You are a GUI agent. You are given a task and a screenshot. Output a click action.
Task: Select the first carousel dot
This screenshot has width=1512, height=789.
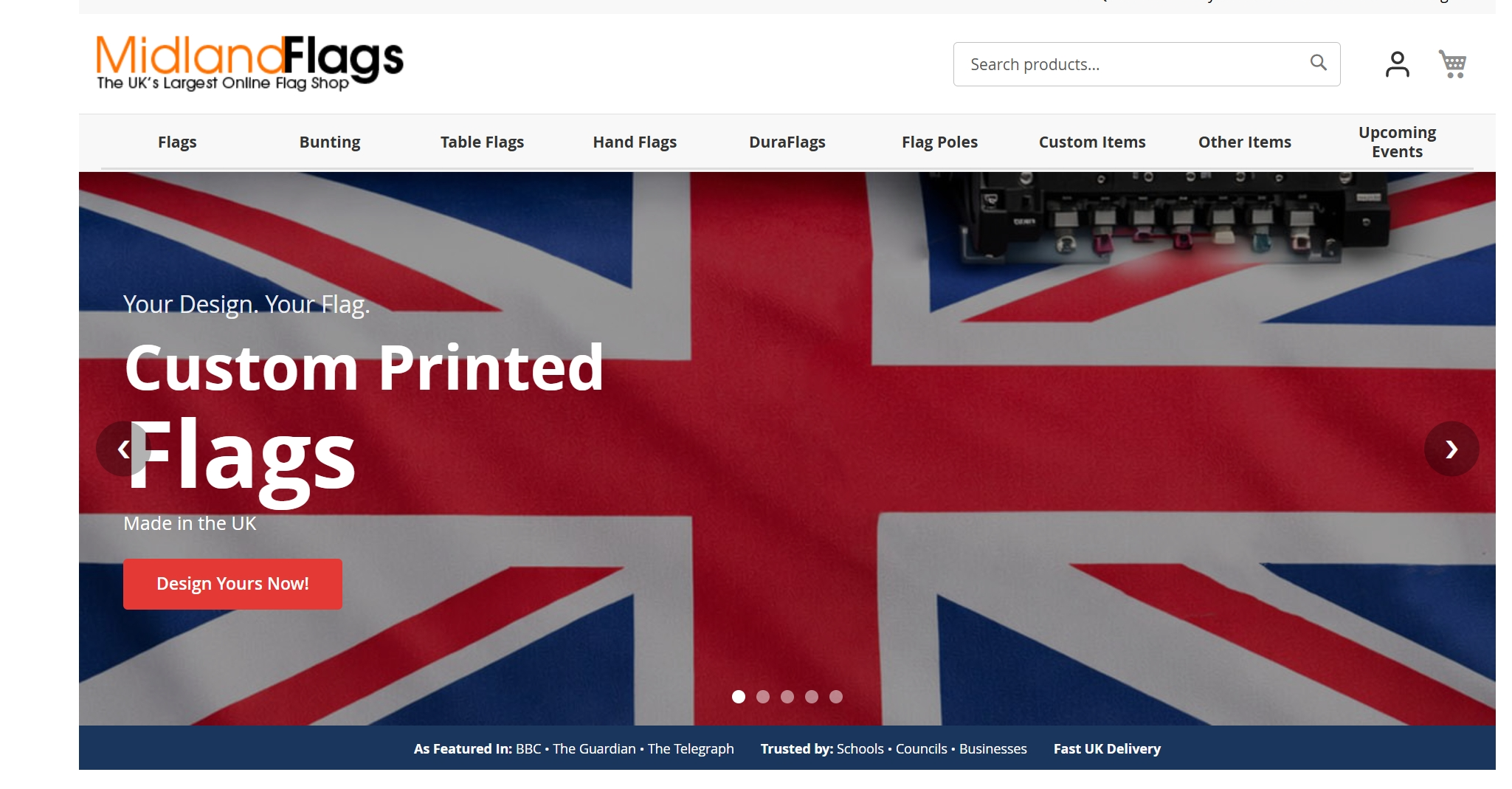(x=739, y=697)
